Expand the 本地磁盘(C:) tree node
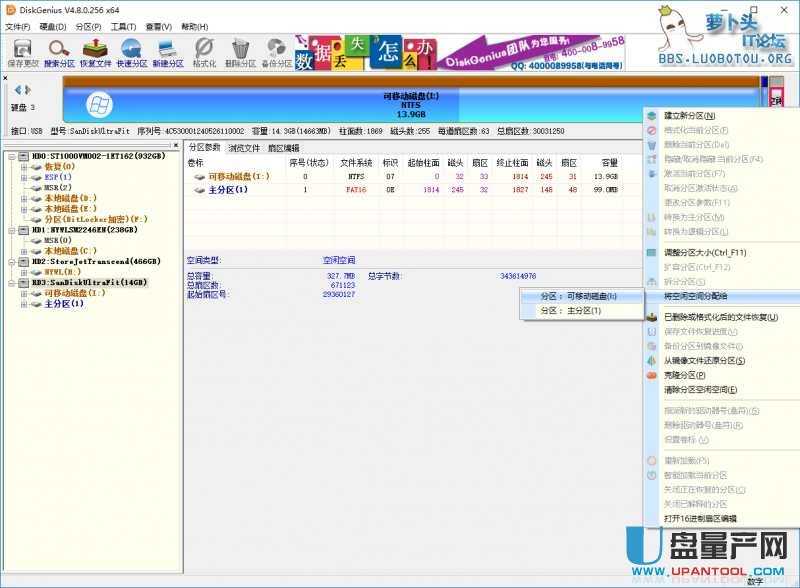This screenshot has height=588, width=800. point(24,250)
